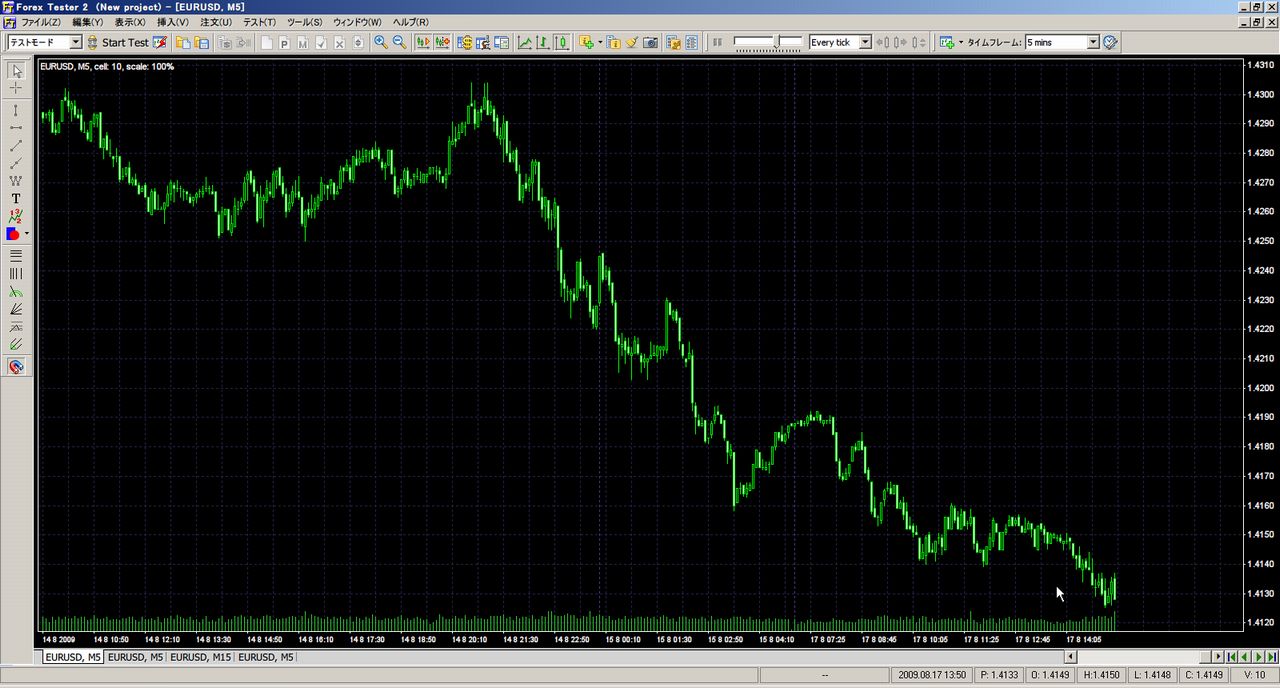Viewport: 1280px width, 688px height.
Task: Select the arrow pointer tool
Action: pyautogui.click(x=15, y=70)
